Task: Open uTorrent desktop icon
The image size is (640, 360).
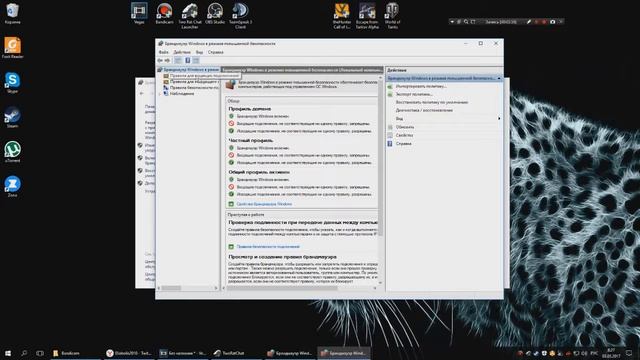Action: click(x=13, y=152)
